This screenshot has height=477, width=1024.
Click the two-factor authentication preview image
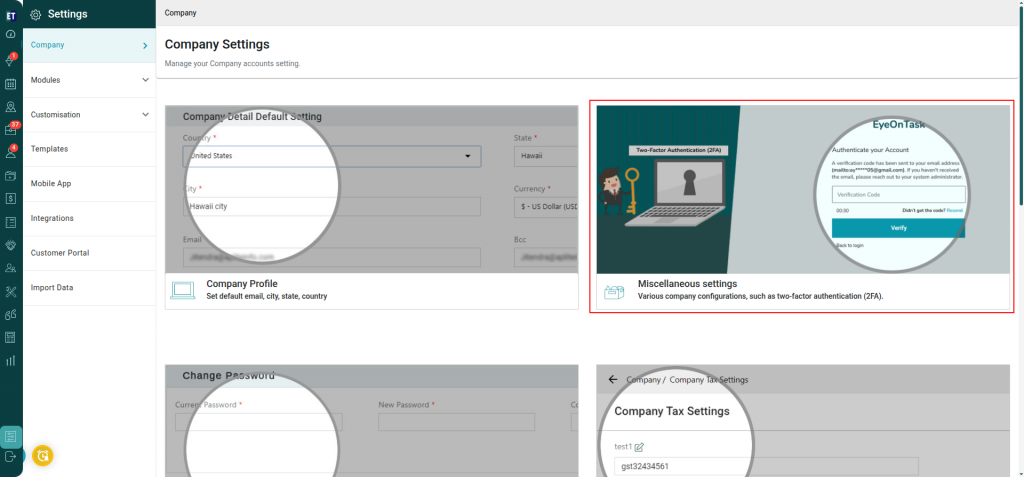(803, 189)
